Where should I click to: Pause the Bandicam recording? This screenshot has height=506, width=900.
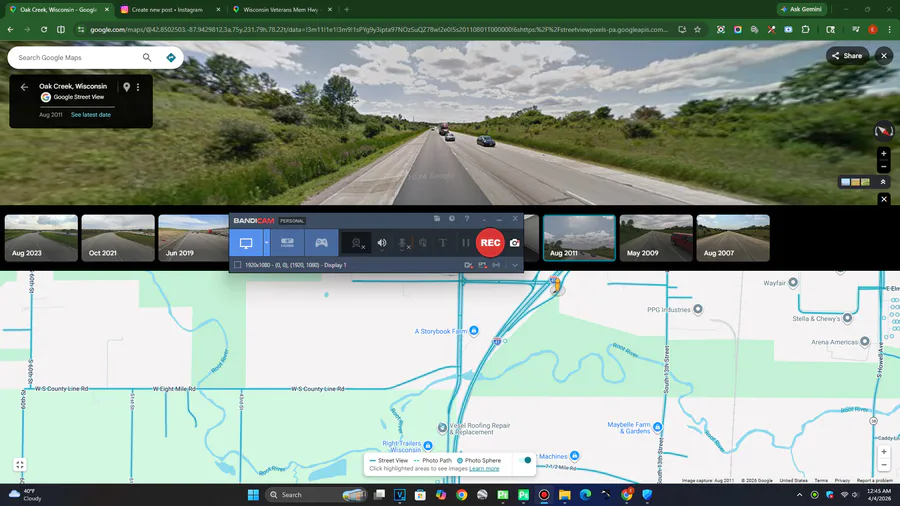(465, 243)
